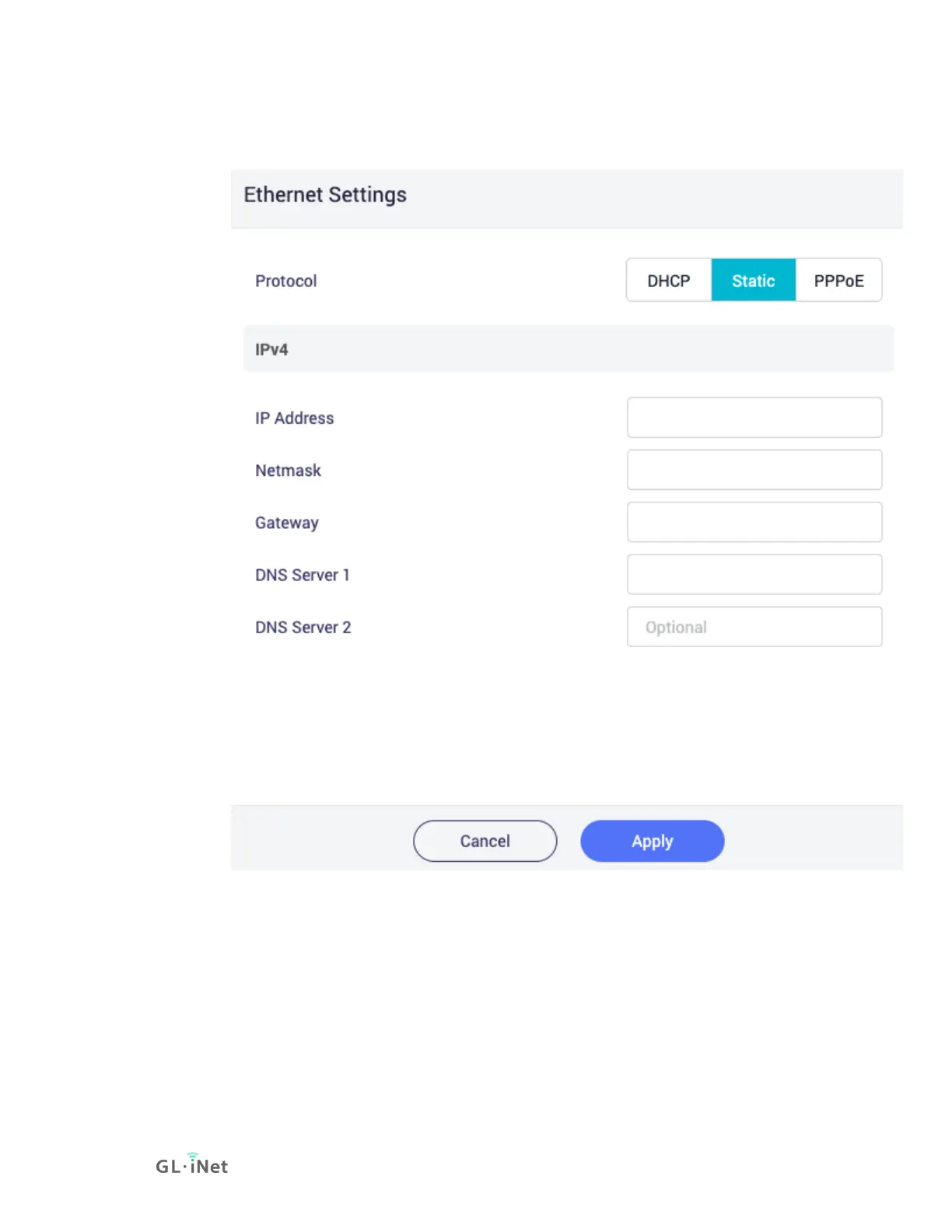This screenshot has height=1232, width=952.
Task: Click the DNS Server 2 label
Action: (x=303, y=627)
